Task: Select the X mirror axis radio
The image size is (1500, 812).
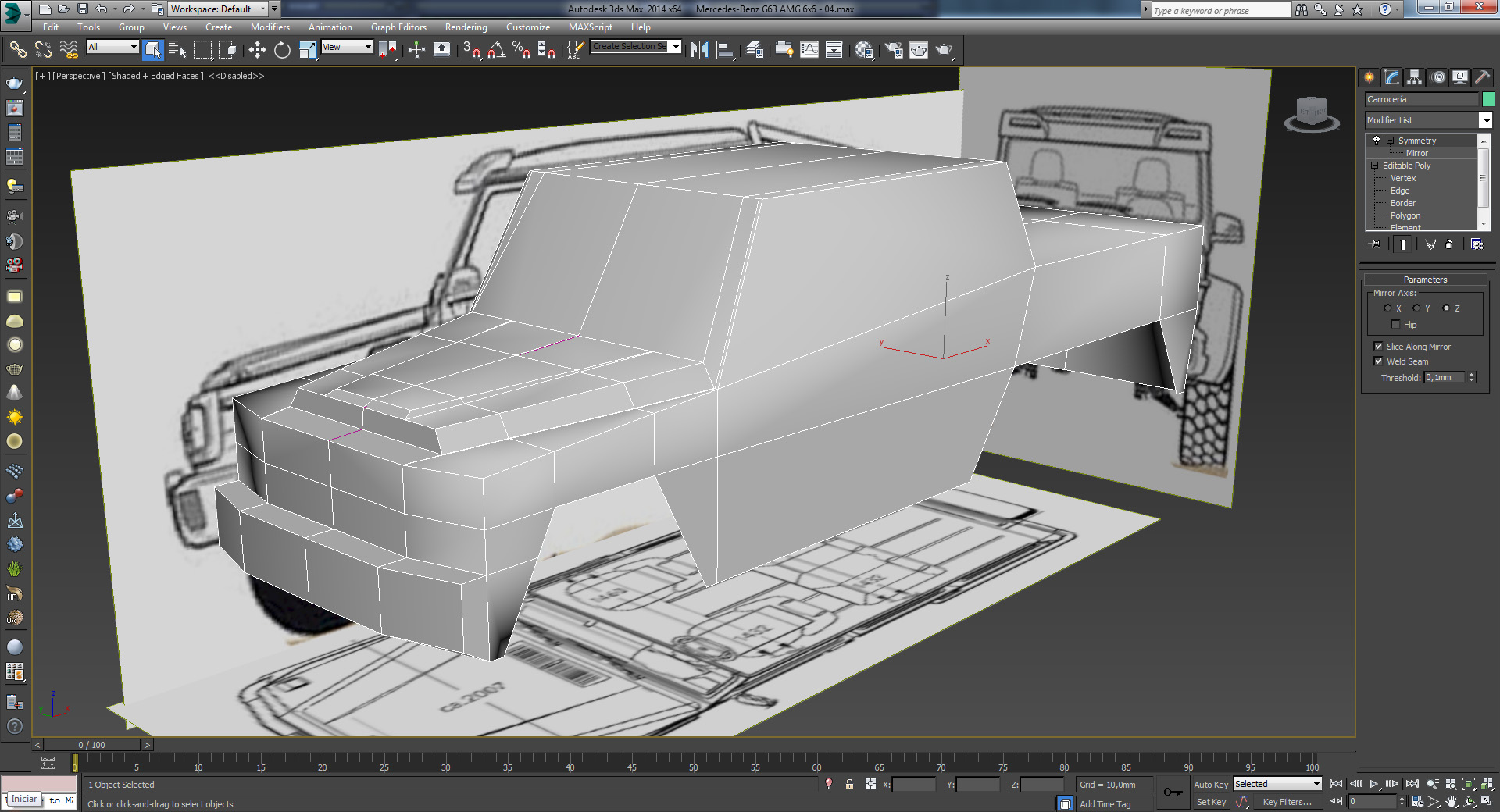Action: tap(1387, 308)
